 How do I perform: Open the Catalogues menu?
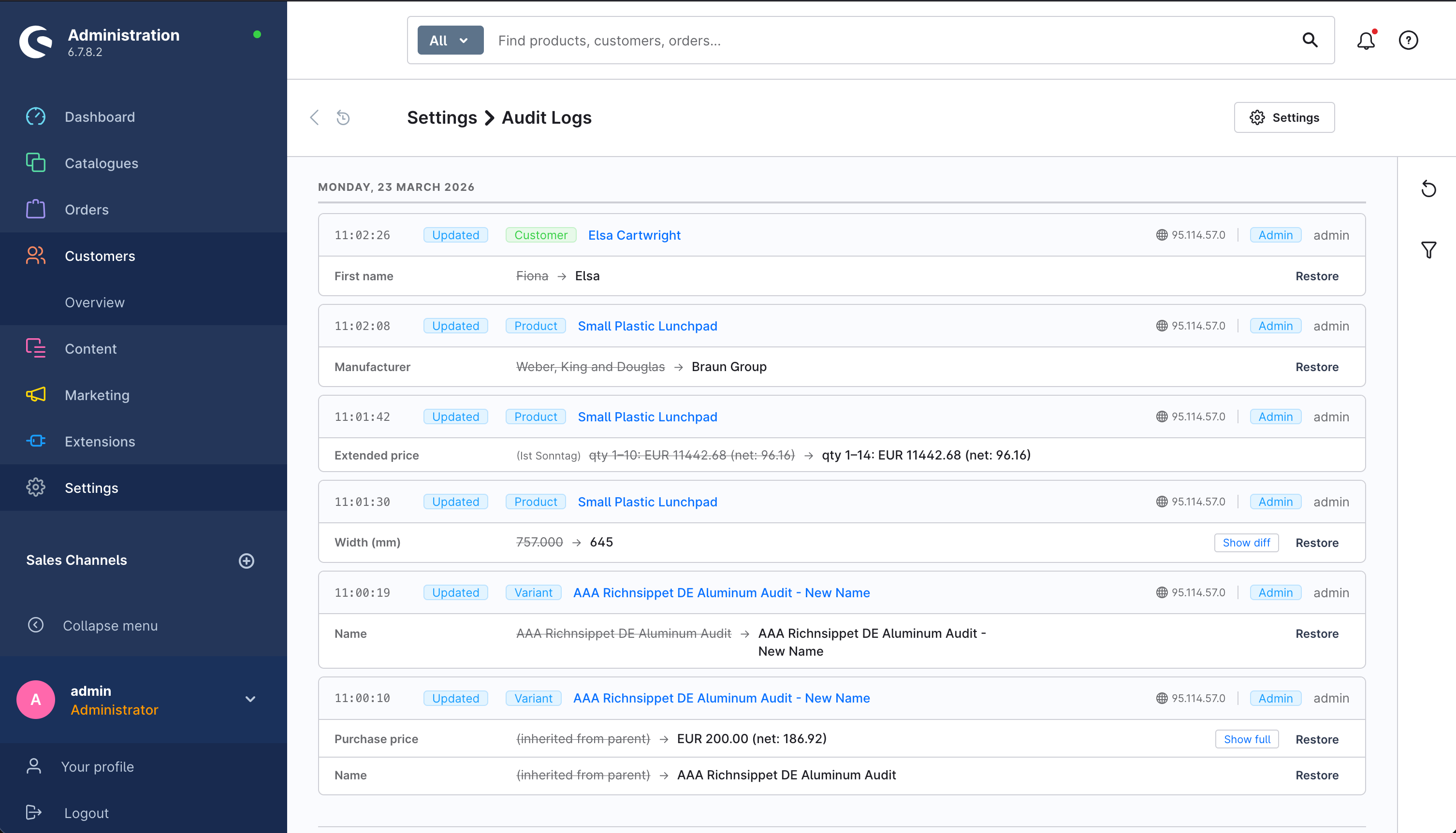click(x=102, y=163)
